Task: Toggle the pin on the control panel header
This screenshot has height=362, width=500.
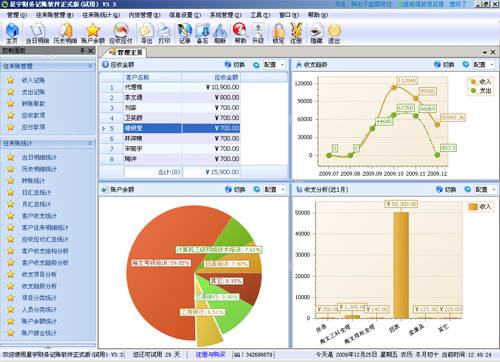Action: click(x=82, y=50)
